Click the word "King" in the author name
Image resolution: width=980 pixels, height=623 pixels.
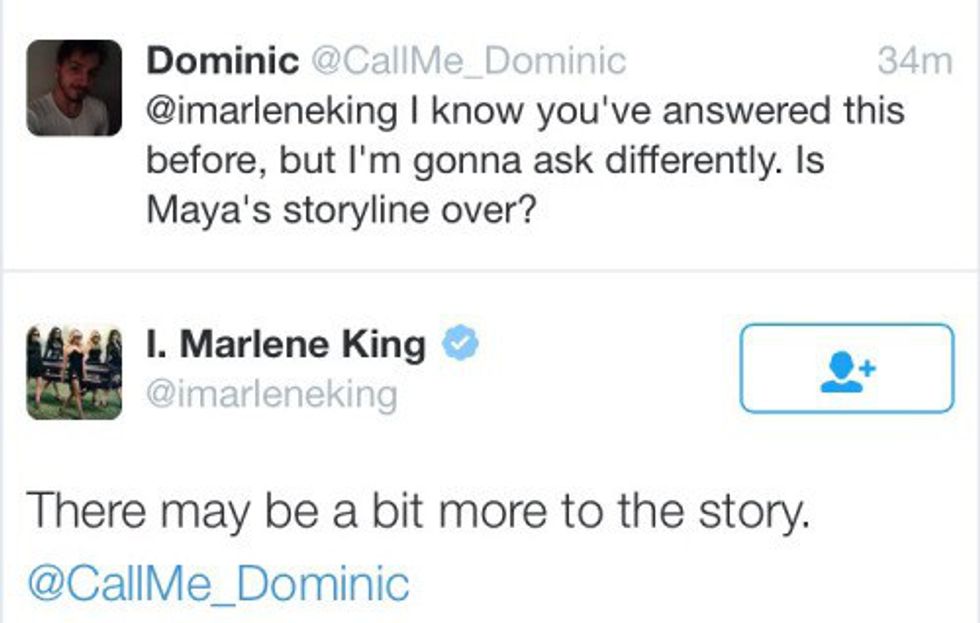tap(383, 346)
